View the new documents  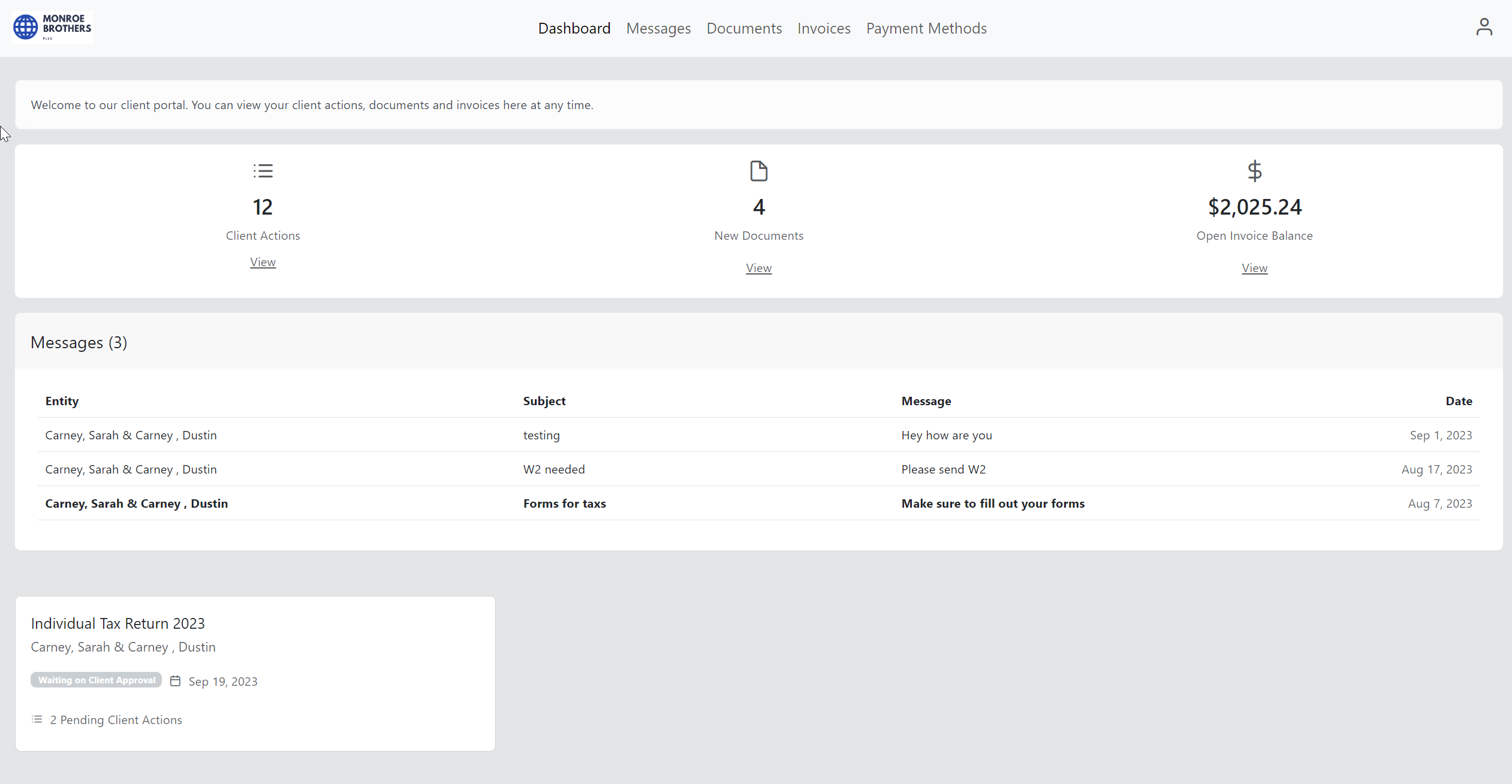tap(758, 268)
